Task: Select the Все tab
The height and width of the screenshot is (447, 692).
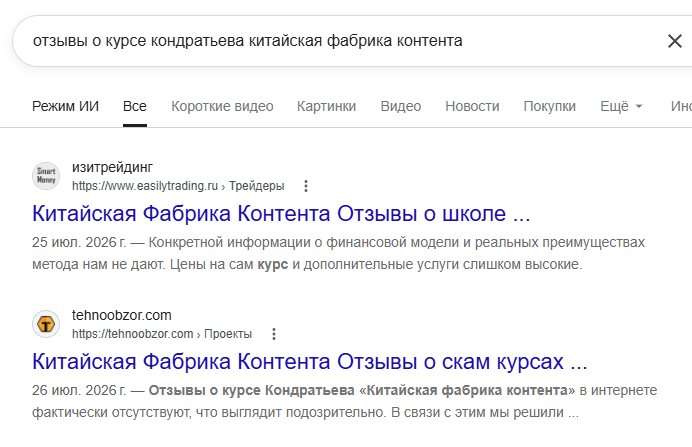Action: pos(135,106)
